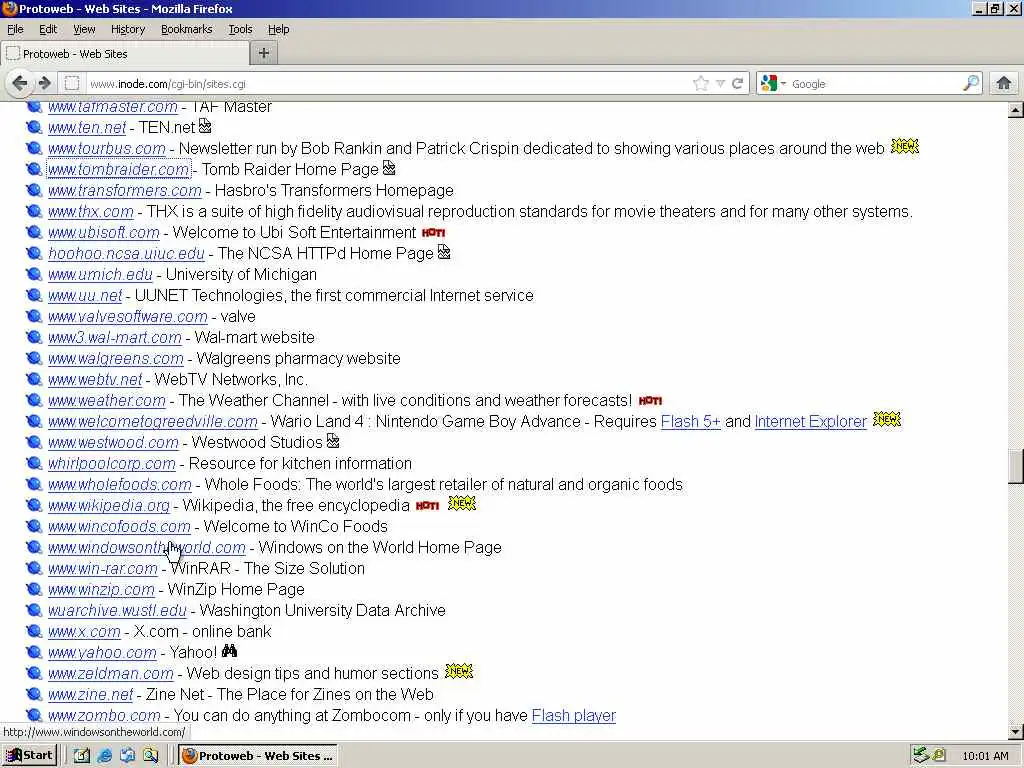The width and height of the screenshot is (1024, 768).
Task: Visit the www.yahoo.com link
Action: coord(102,652)
